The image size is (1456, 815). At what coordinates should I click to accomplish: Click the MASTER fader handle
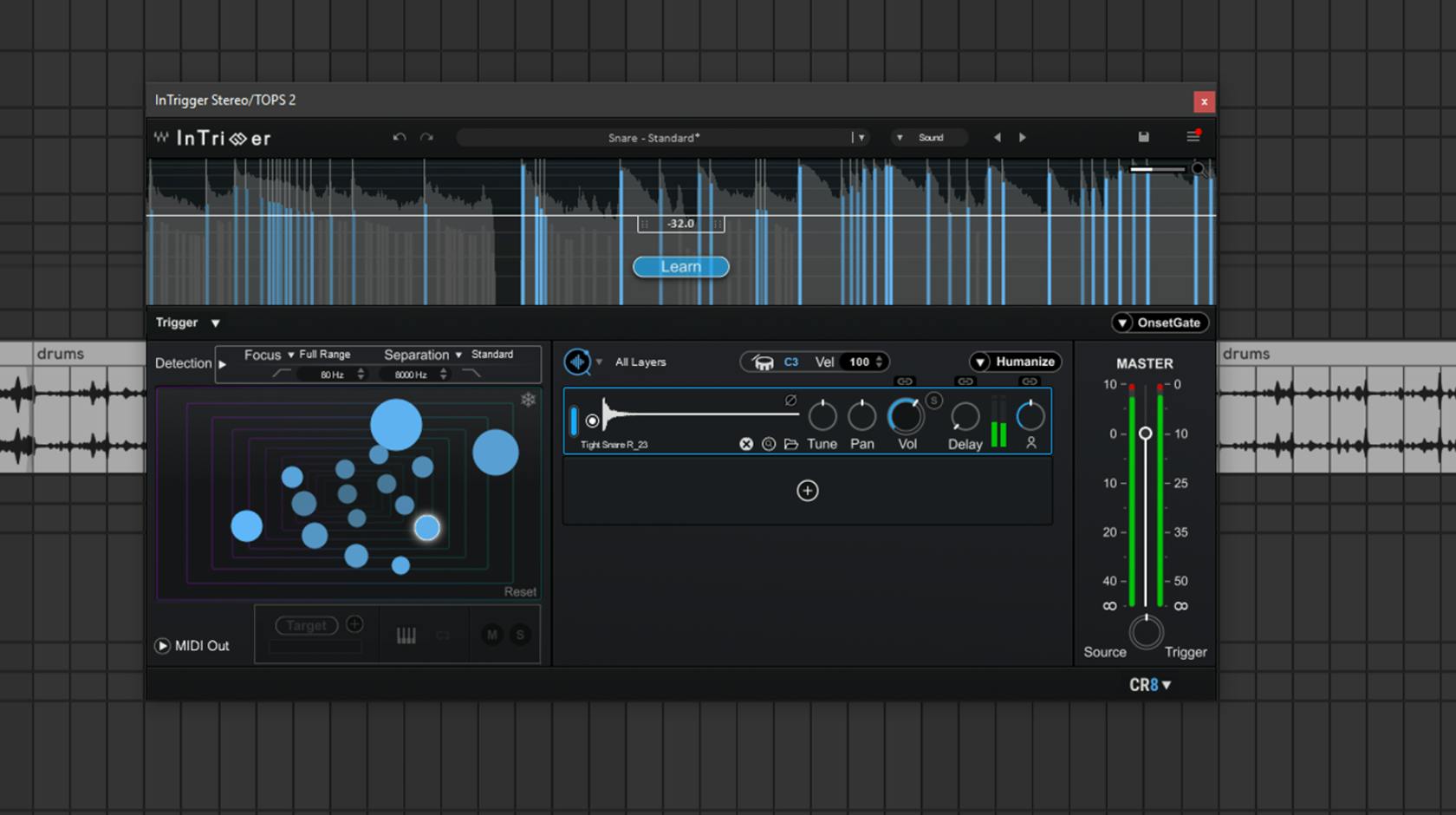[x=1145, y=433]
